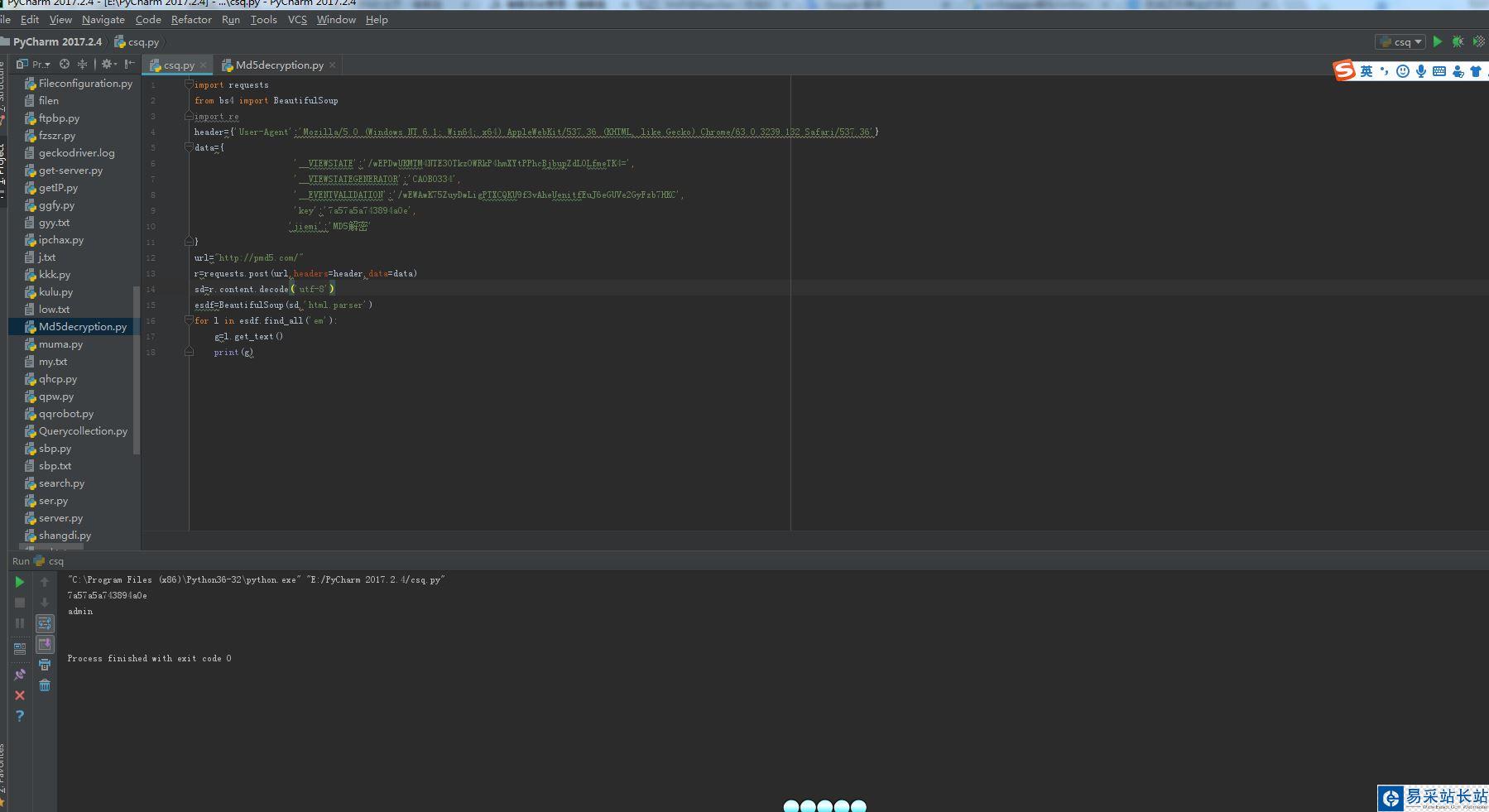Open the Run menu
Viewport: 1489px width, 812px height.
[231, 19]
